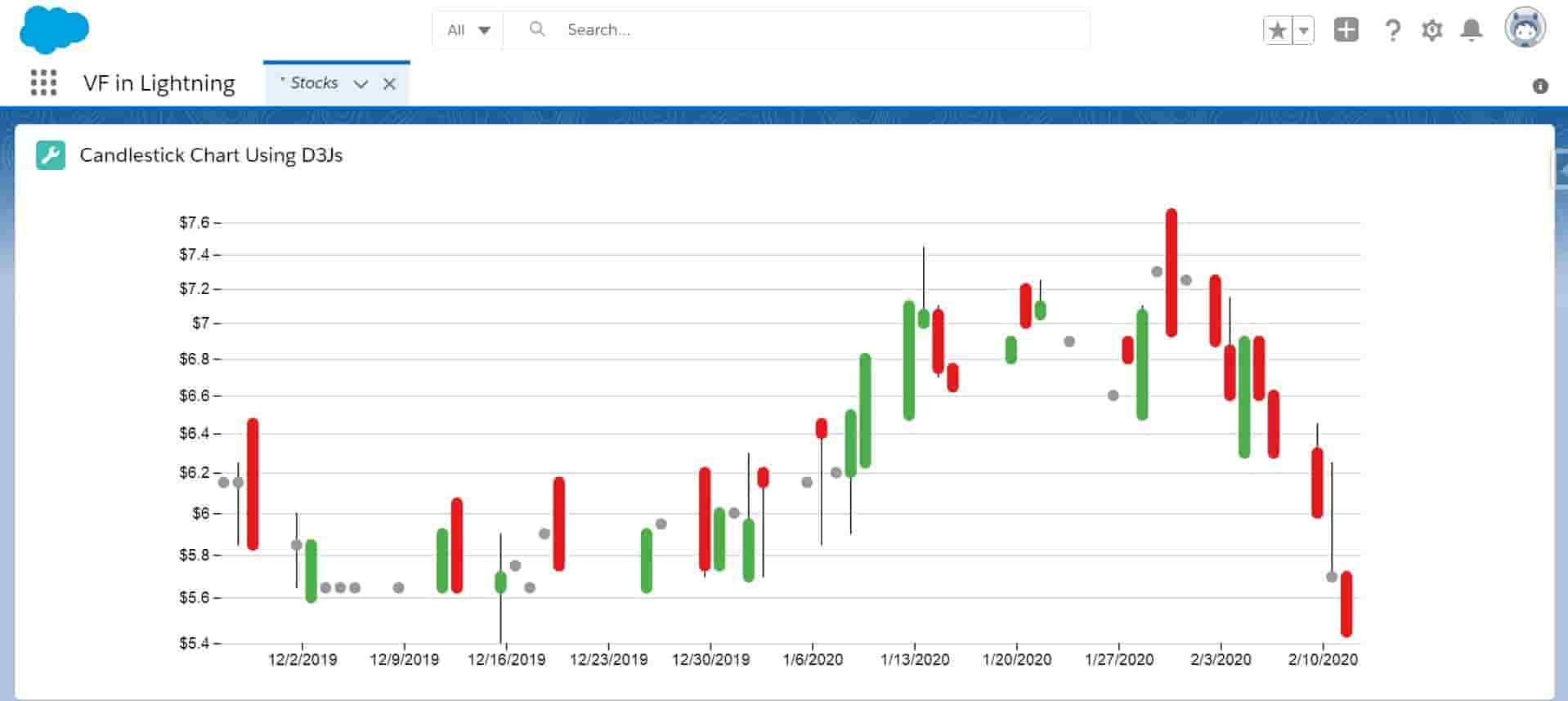Click the 1/13/2020 x-axis date label
The height and width of the screenshot is (701, 1568).
click(915, 659)
